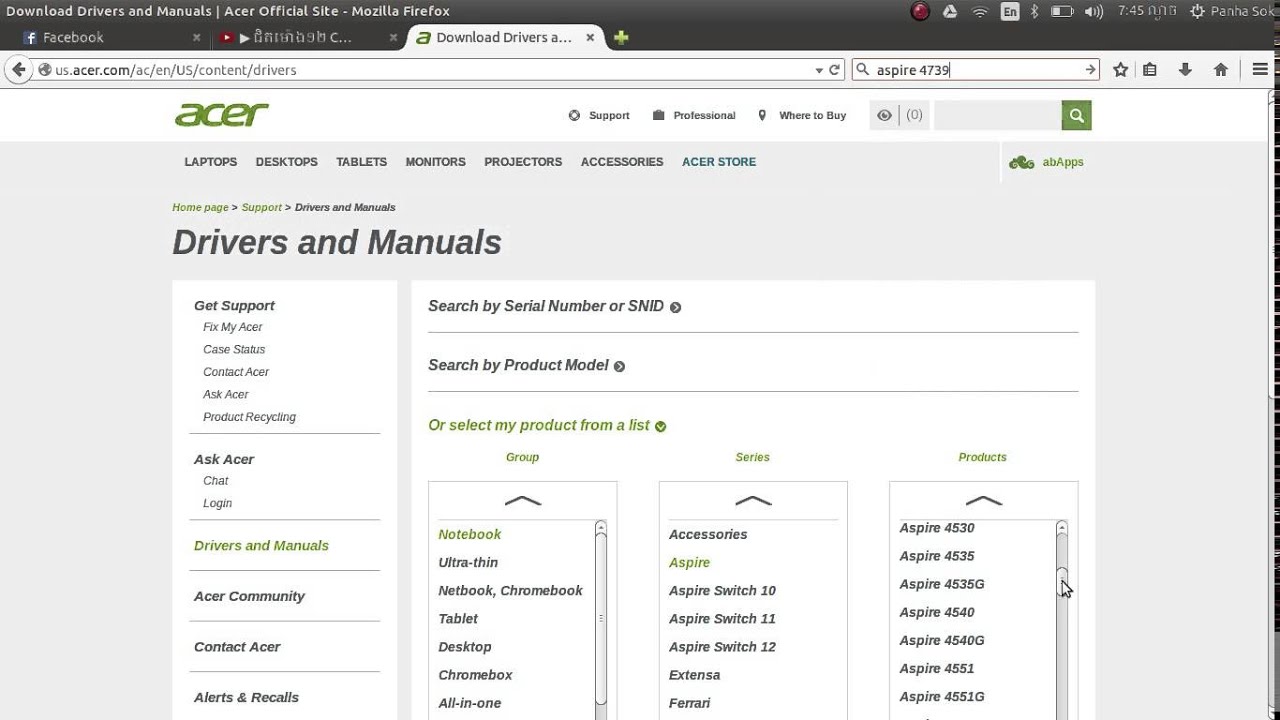Open the LAPTOPS navigation menu

[210, 162]
